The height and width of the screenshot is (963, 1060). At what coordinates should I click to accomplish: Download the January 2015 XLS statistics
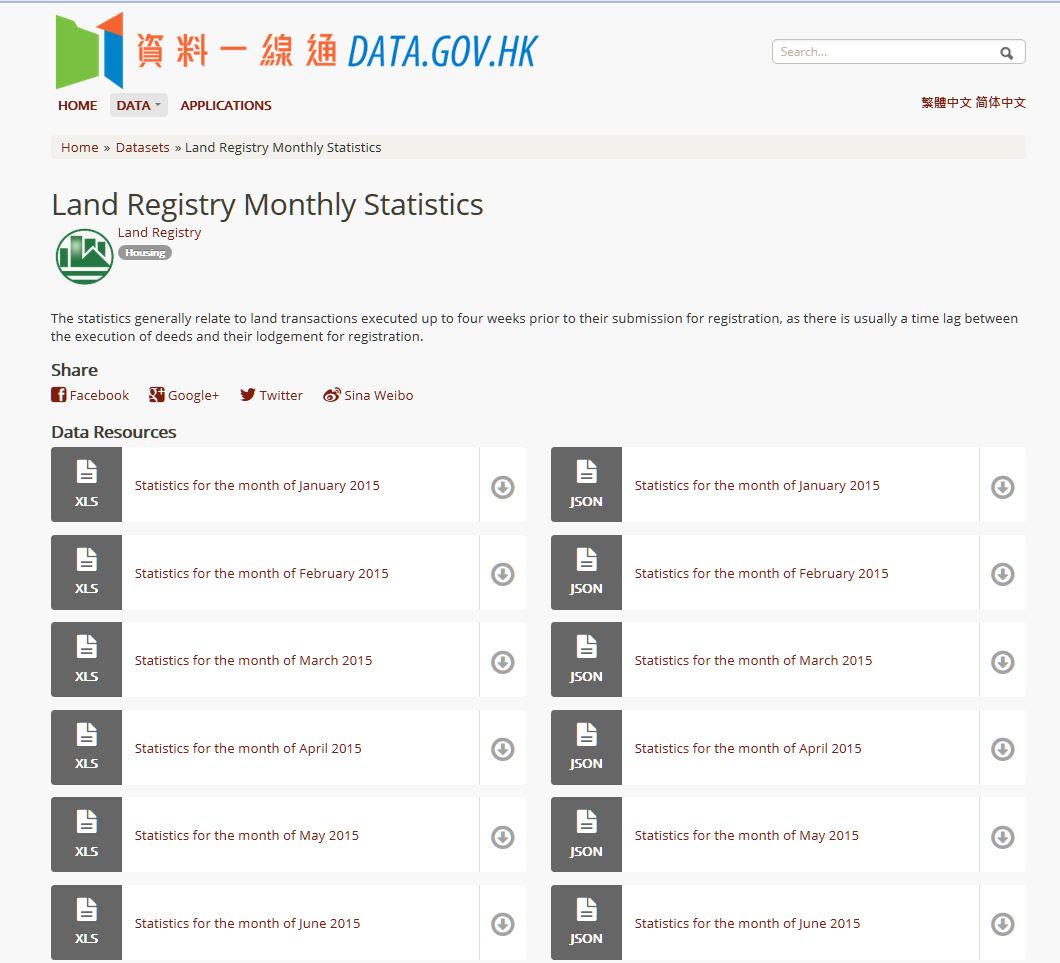[x=502, y=487]
